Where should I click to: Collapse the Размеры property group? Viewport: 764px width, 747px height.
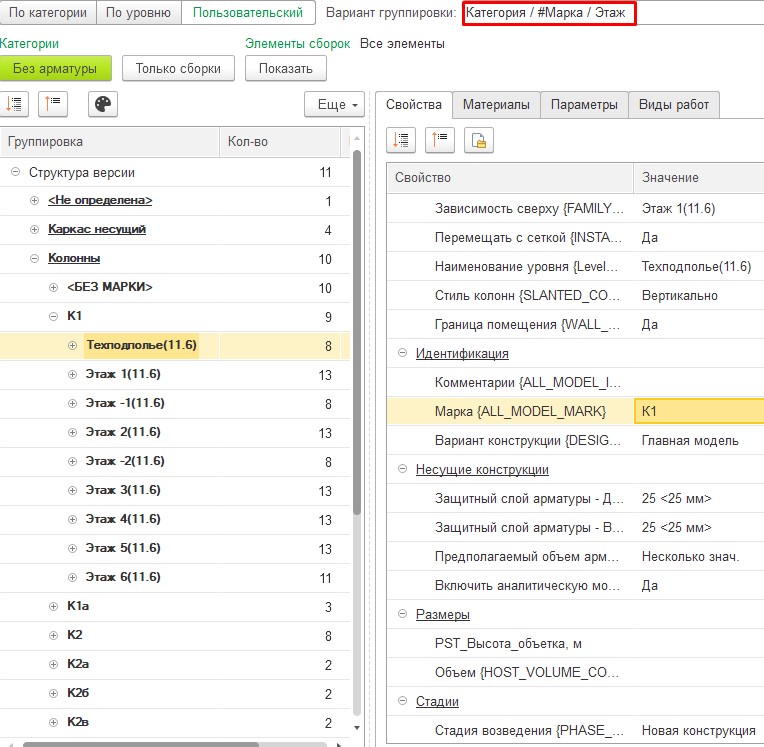pyautogui.click(x=402, y=614)
